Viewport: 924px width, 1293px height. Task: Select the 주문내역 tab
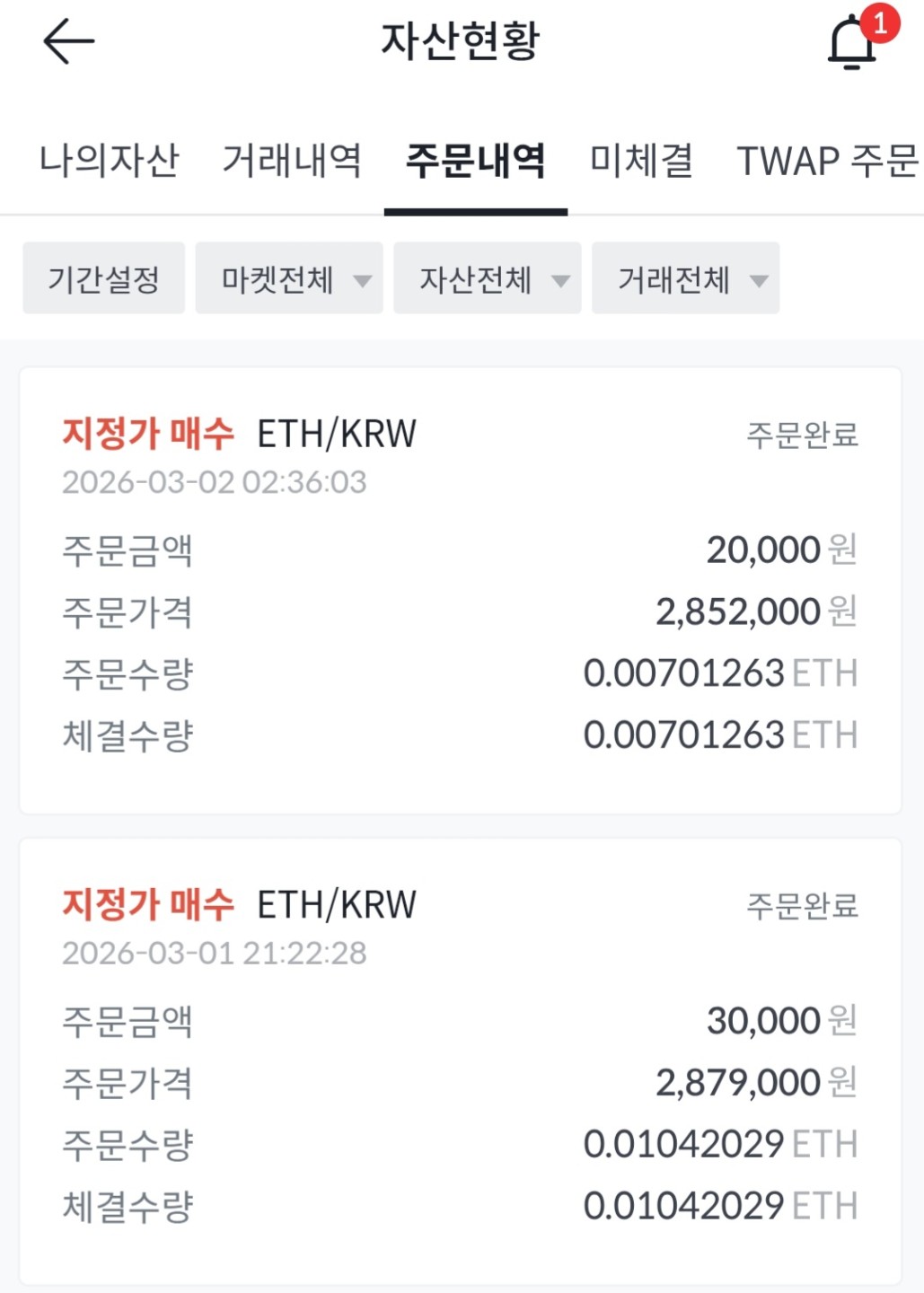pos(475,161)
